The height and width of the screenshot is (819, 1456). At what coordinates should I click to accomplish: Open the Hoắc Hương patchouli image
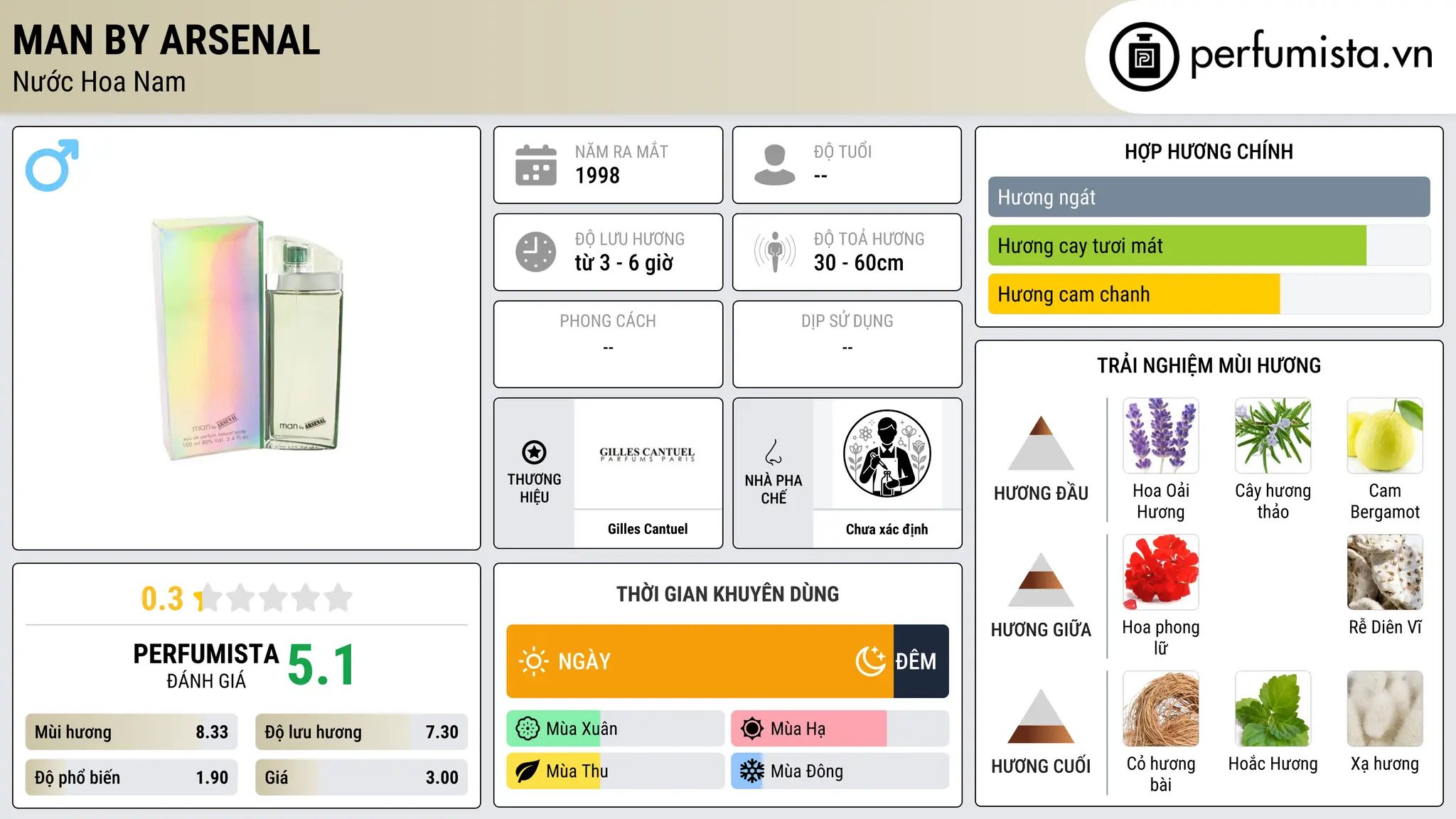coord(1273,709)
